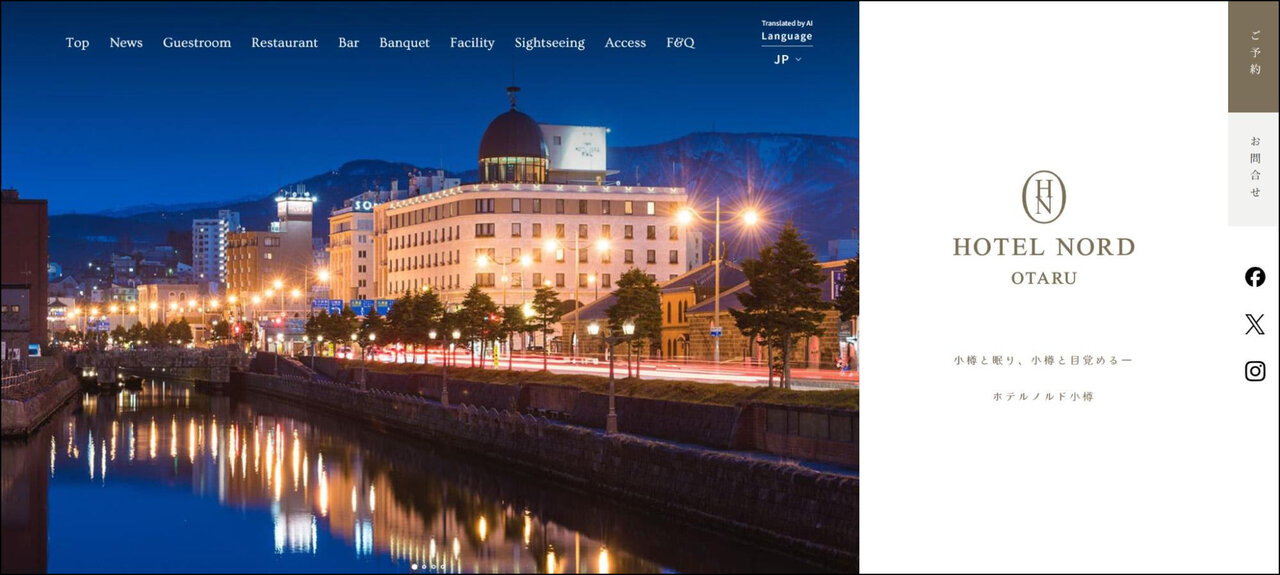The width and height of the screenshot is (1280, 575).
Task: Open the News page
Action: (126, 43)
